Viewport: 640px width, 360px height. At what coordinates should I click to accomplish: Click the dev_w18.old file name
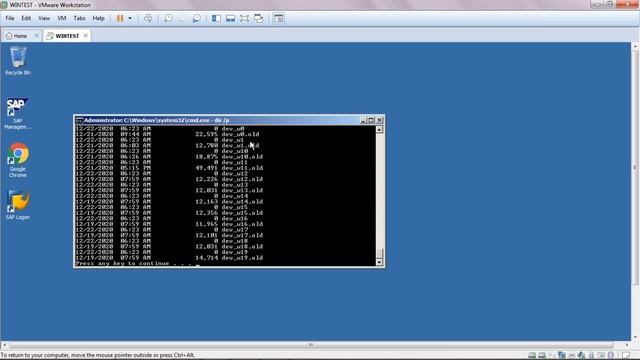pyautogui.click(x=242, y=247)
